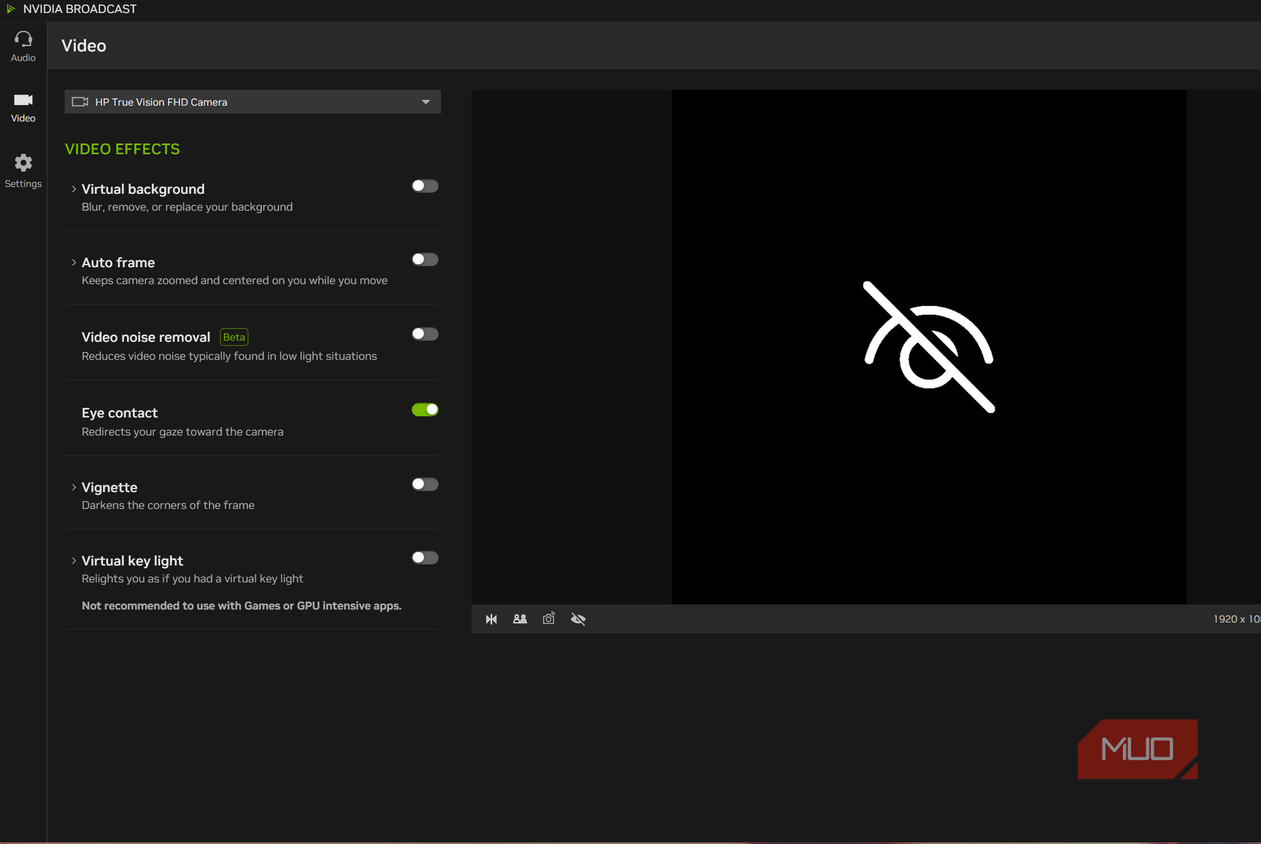Open the HP True Vision FHD Camera dropdown

click(x=253, y=102)
